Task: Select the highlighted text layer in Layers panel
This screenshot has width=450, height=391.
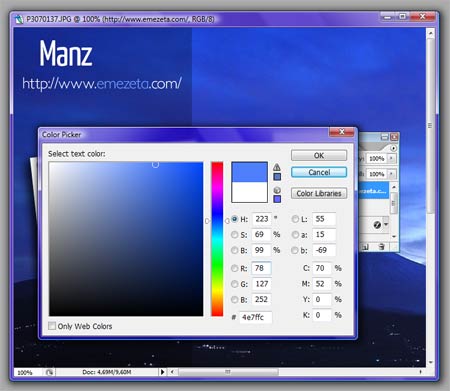Action: 373,191
